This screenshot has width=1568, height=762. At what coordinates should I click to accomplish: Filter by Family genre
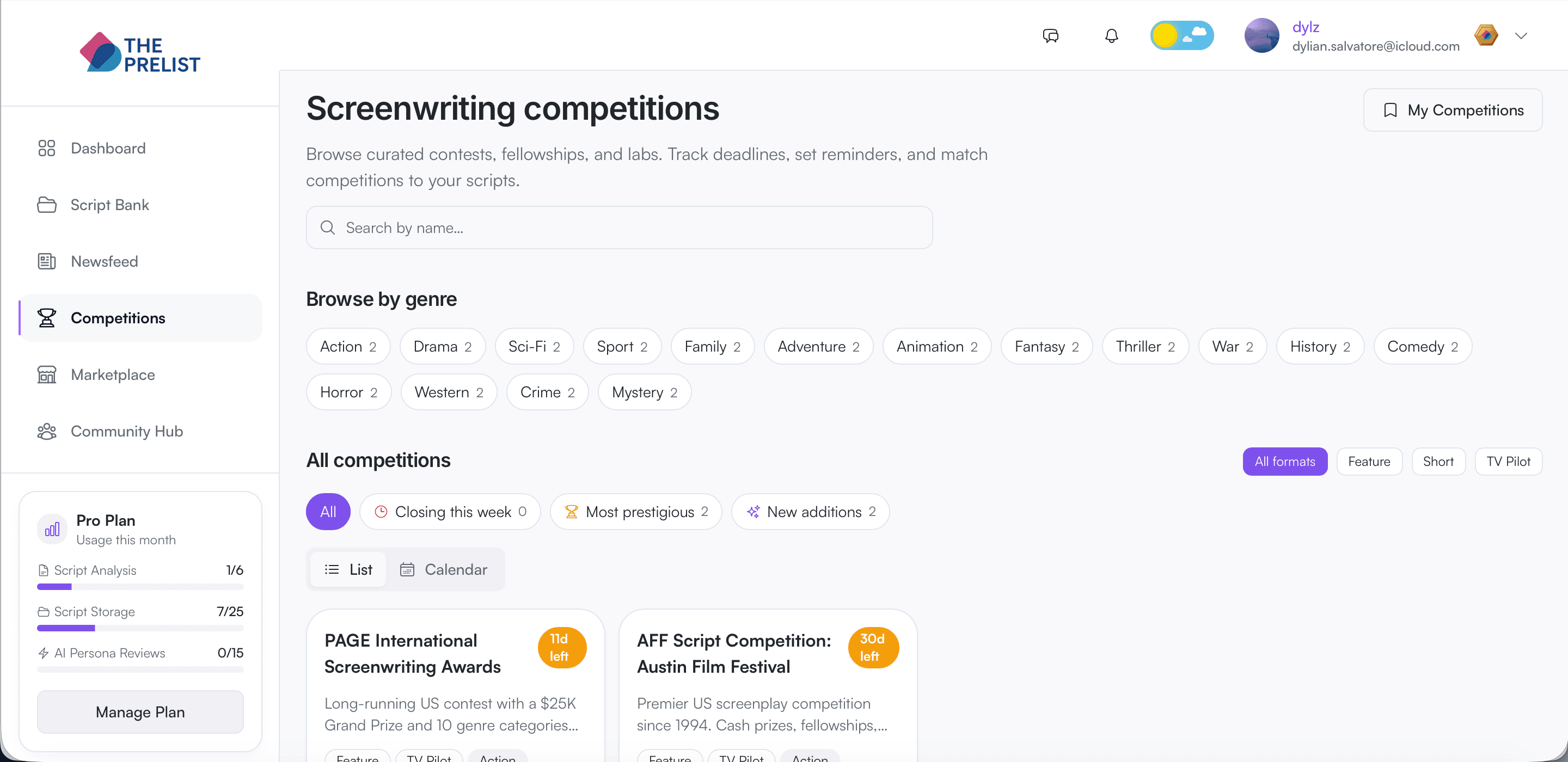click(712, 346)
